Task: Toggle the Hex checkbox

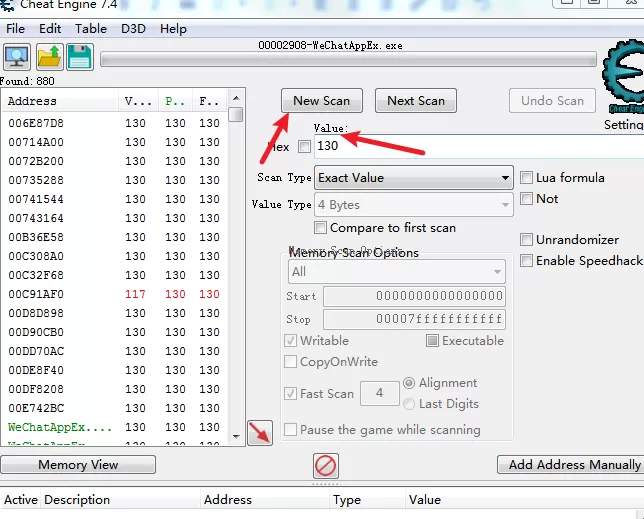Action: [x=304, y=146]
